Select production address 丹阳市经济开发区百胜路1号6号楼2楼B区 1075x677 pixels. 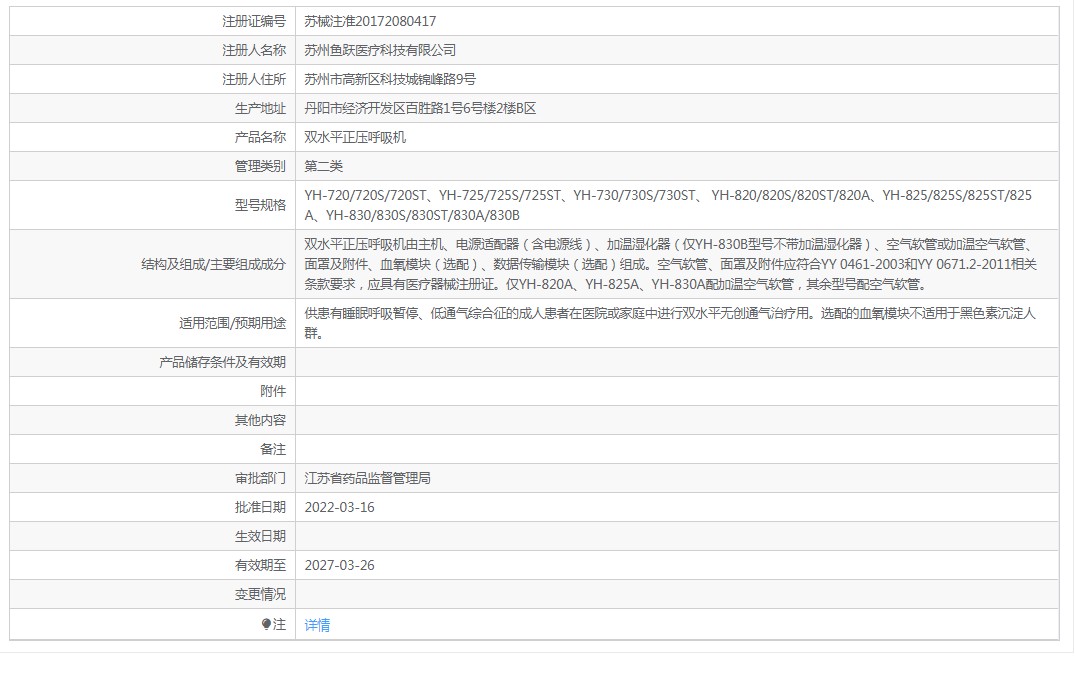tap(420, 108)
